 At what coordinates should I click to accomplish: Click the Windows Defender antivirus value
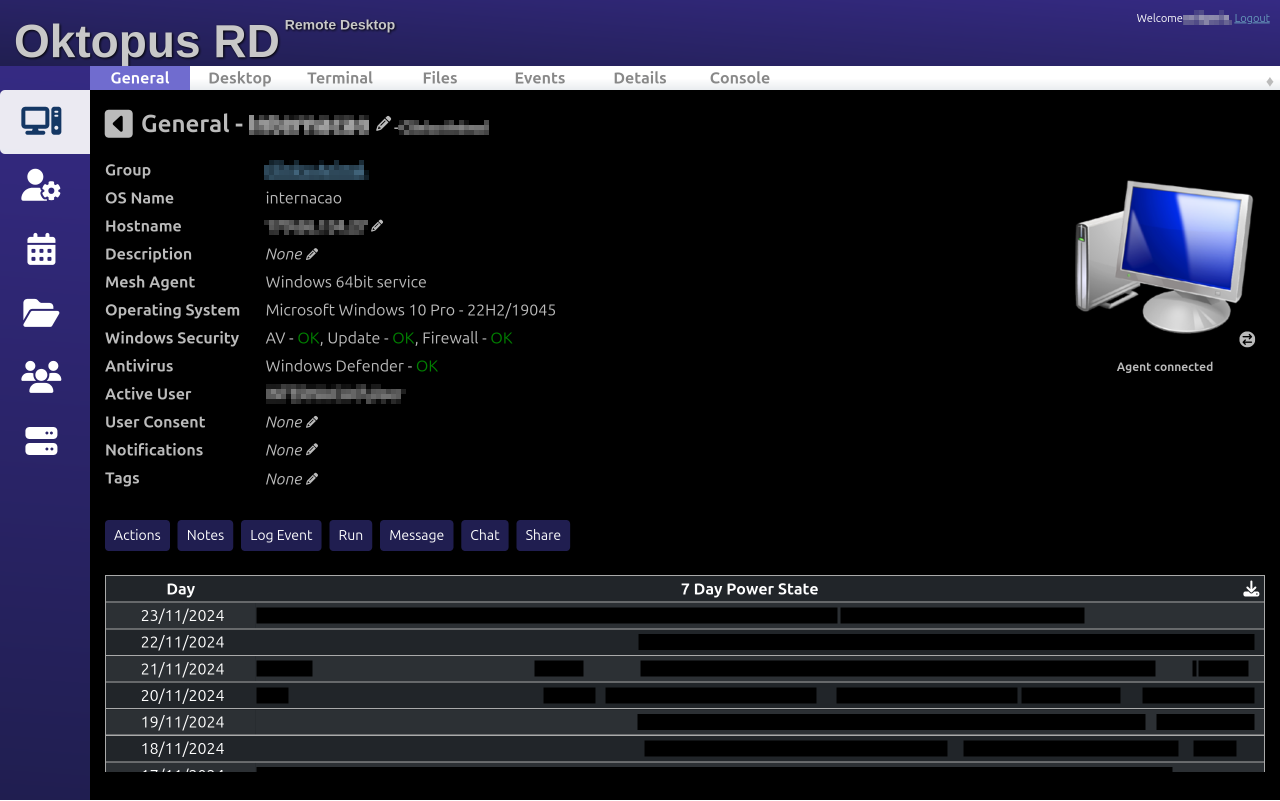click(352, 366)
